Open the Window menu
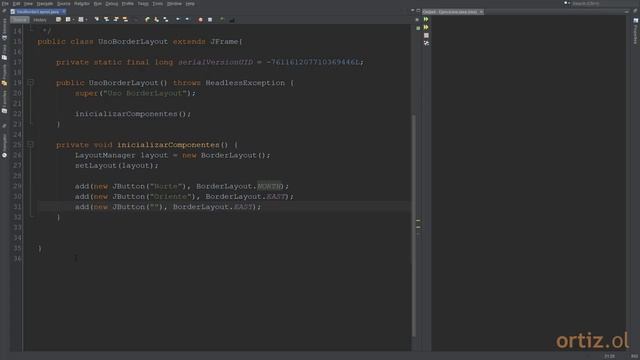The height and width of the screenshot is (360, 640). [174, 4]
